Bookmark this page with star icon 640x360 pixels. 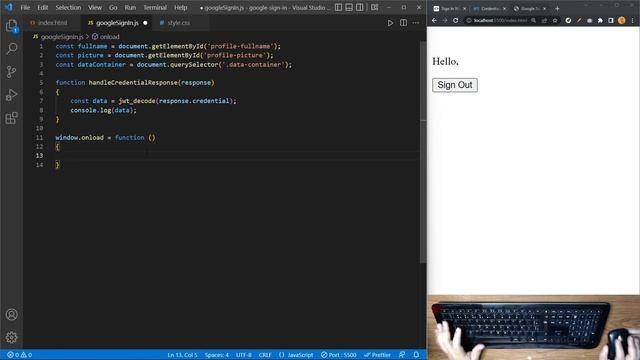click(x=555, y=20)
